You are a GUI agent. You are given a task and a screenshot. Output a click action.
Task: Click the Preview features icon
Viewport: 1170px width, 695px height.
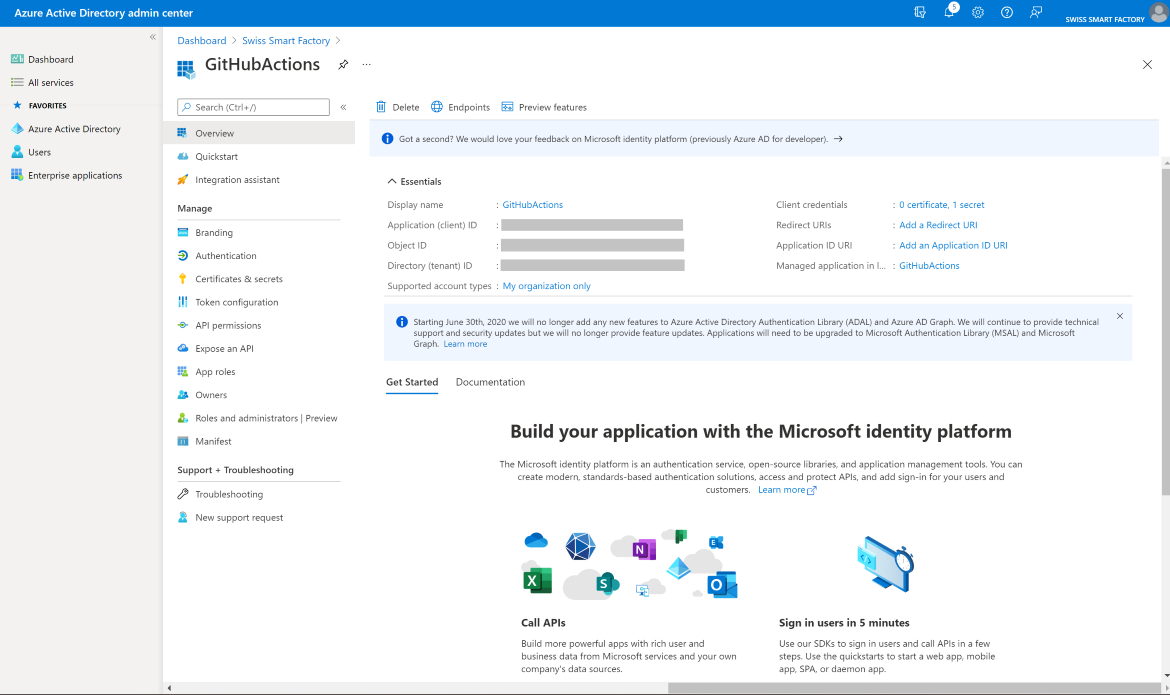pyautogui.click(x=507, y=107)
